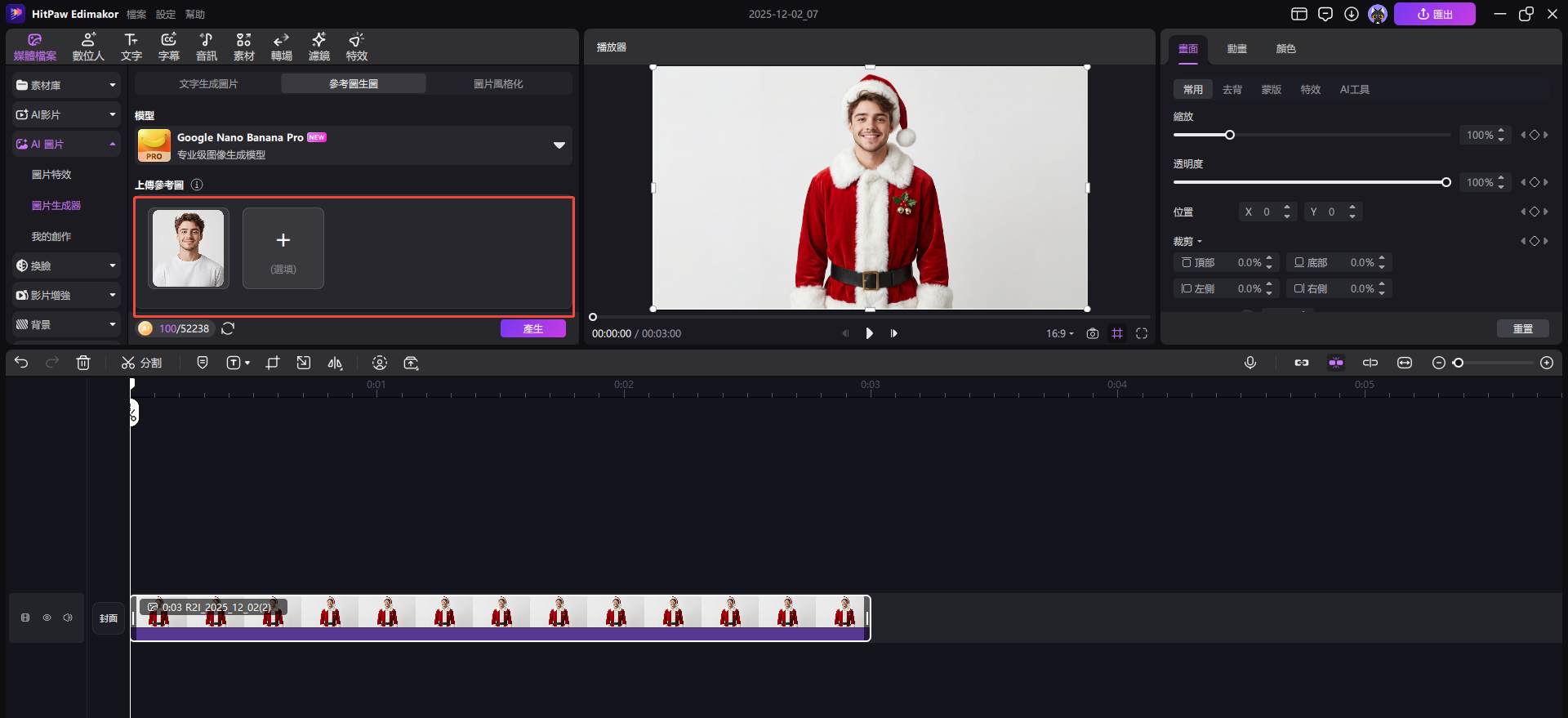This screenshot has height=718, width=1568.
Task: Adjust the 透明度 opacity slider handle
Action: click(x=1445, y=182)
